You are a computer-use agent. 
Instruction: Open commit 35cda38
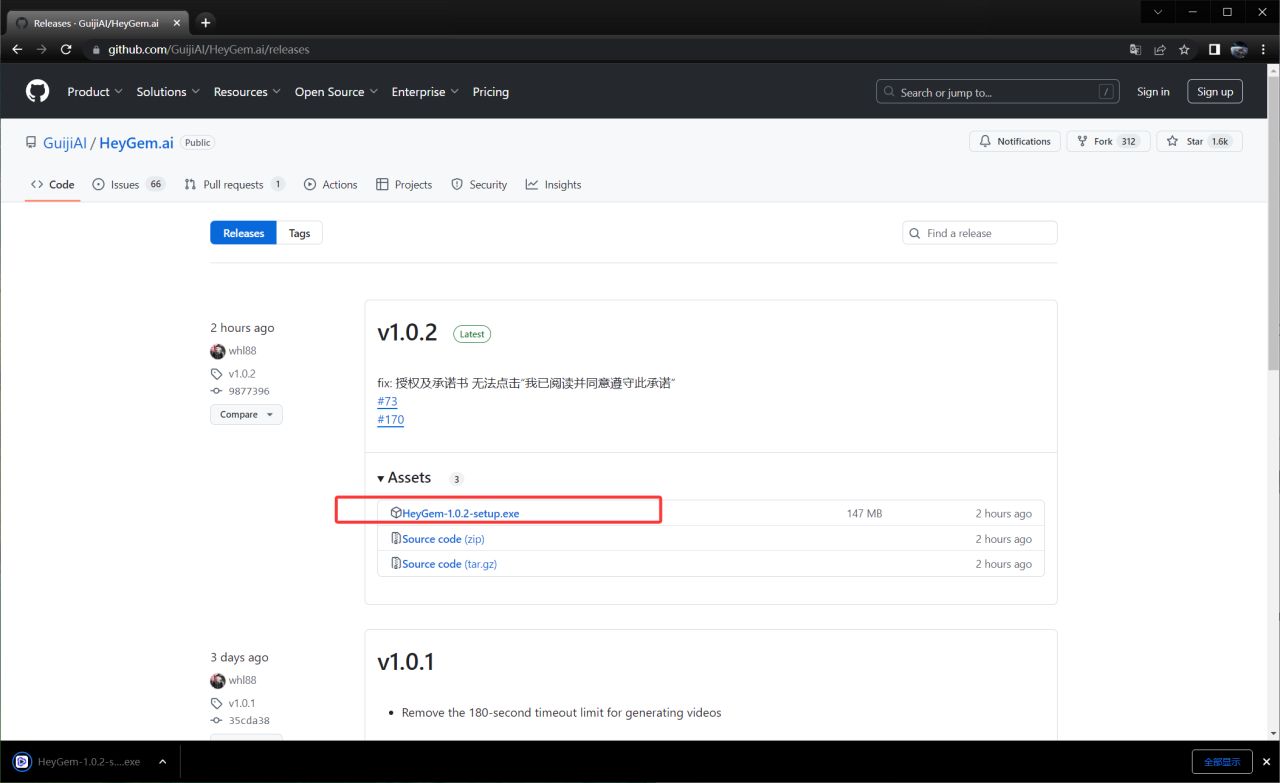(x=249, y=720)
